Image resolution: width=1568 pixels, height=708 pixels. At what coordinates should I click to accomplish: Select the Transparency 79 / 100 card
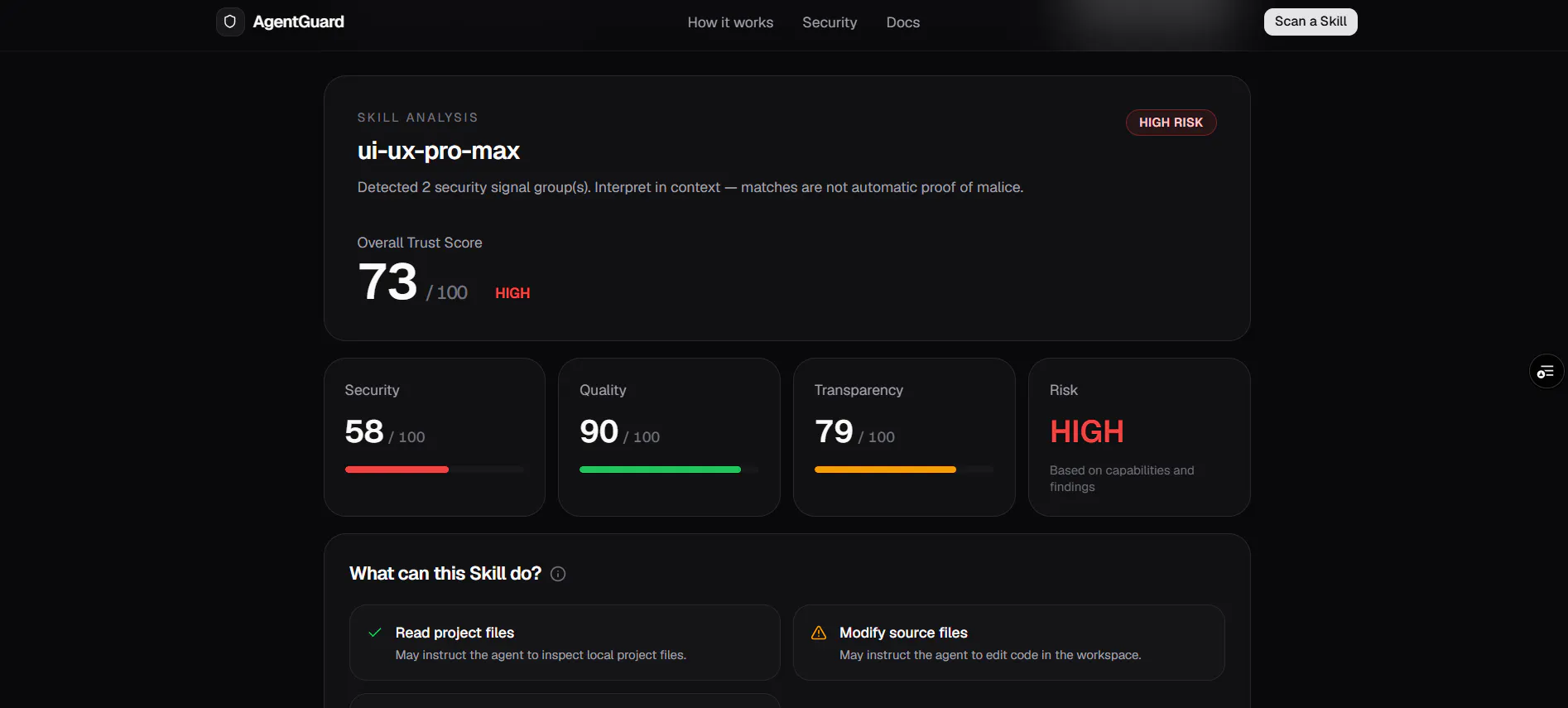904,437
